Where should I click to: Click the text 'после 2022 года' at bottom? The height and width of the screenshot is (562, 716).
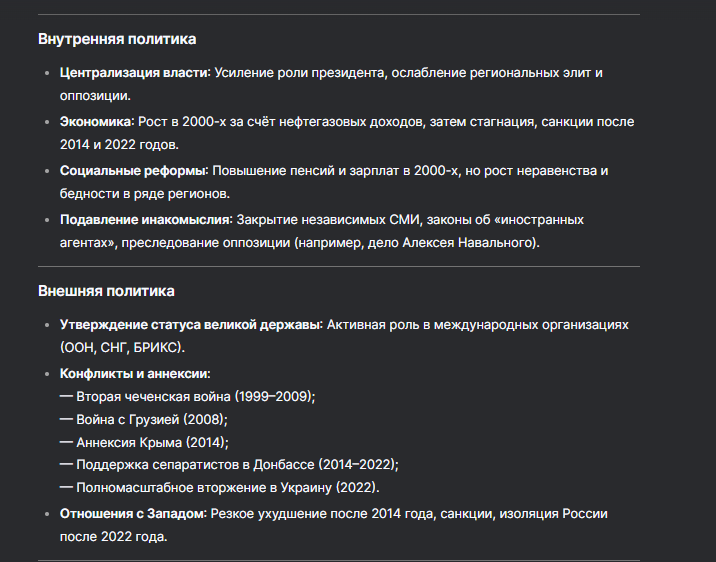click(113, 536)
